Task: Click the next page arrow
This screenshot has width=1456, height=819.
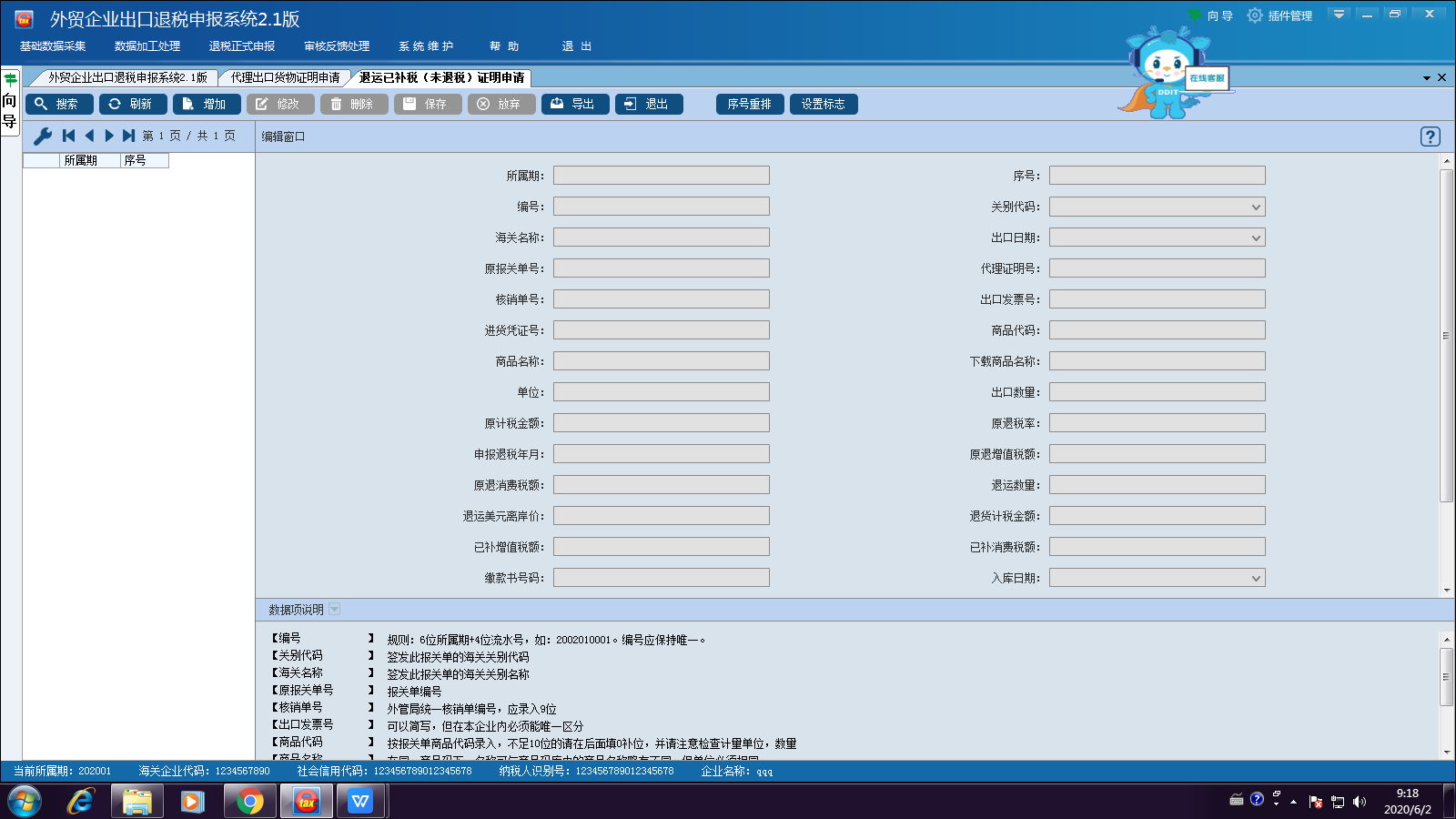Action: 109,136
